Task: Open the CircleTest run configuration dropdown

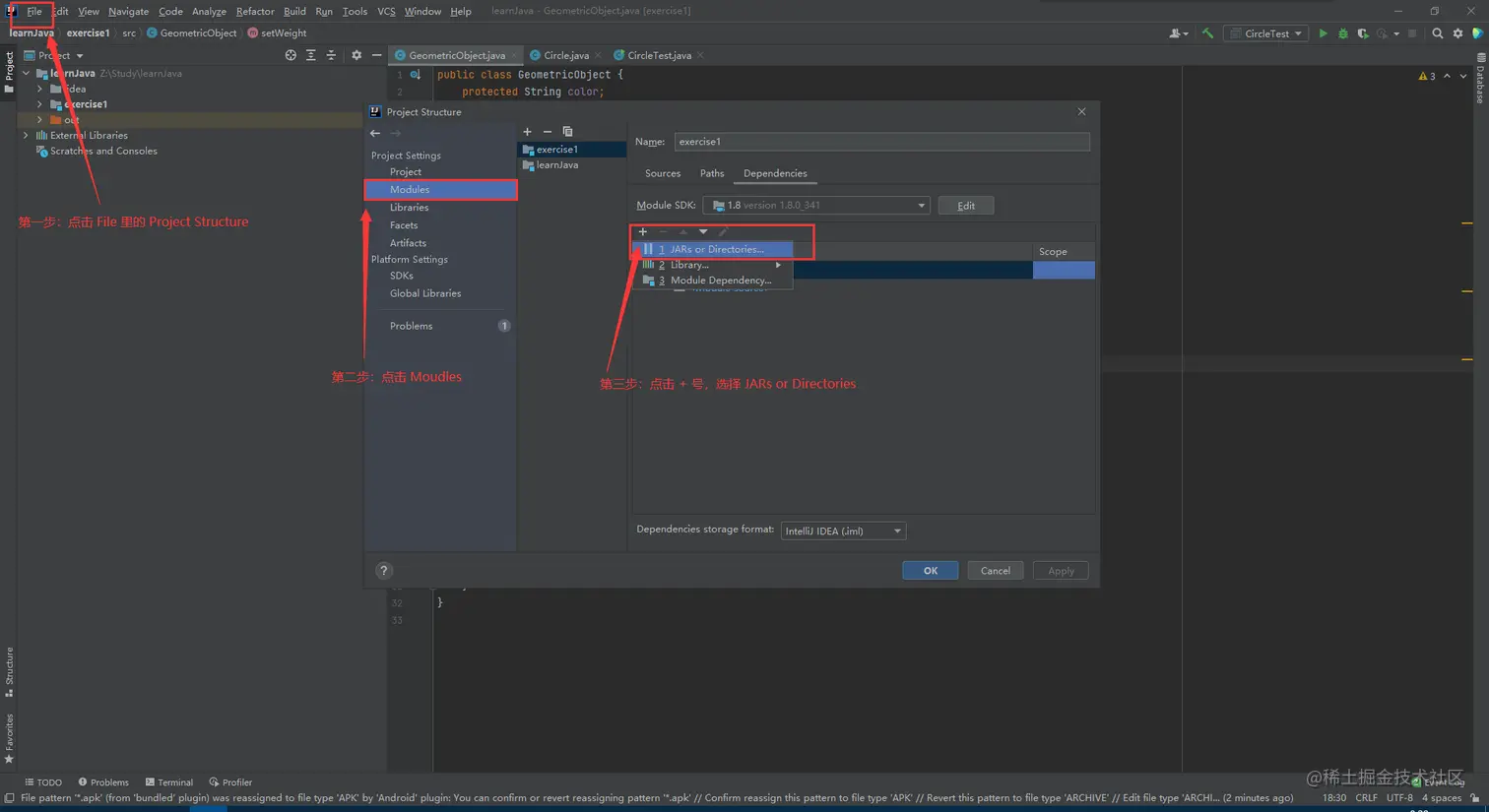Action: click(x=1265, y=32)
